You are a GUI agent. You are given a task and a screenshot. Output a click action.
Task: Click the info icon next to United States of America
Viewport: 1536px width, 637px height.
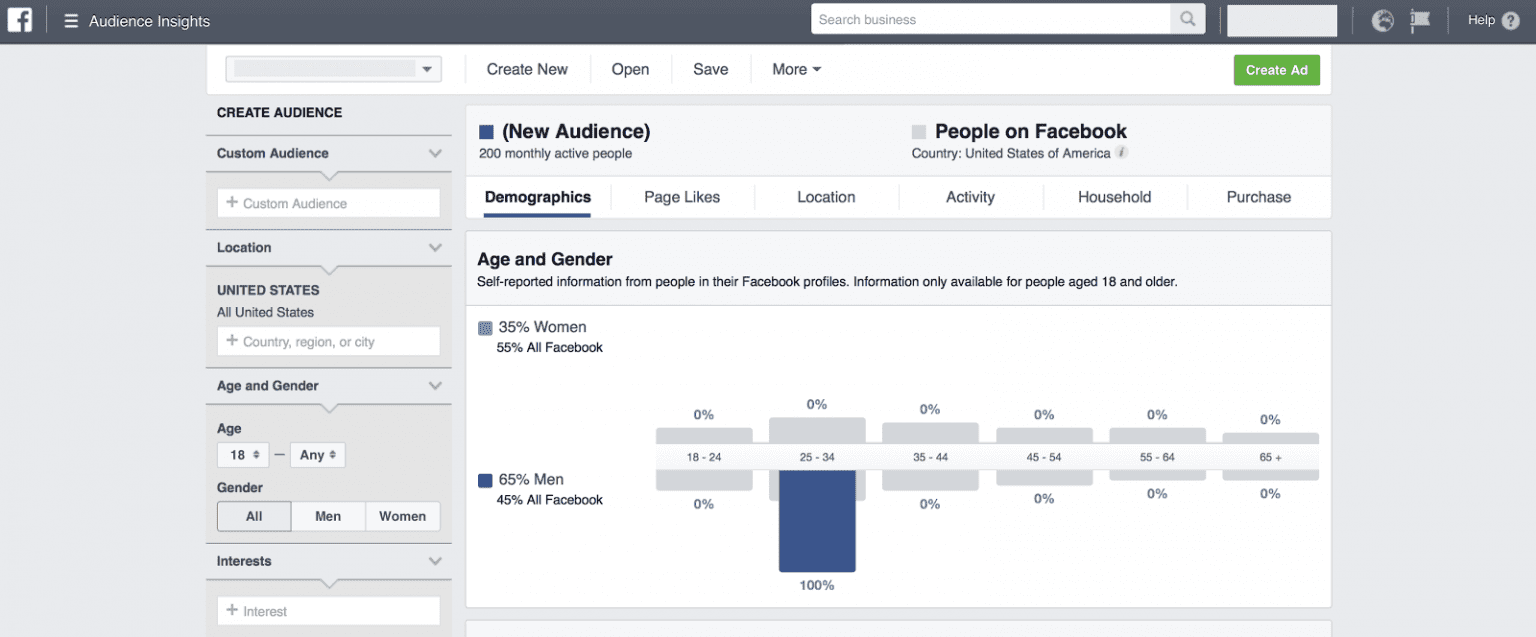[1122, 153]
